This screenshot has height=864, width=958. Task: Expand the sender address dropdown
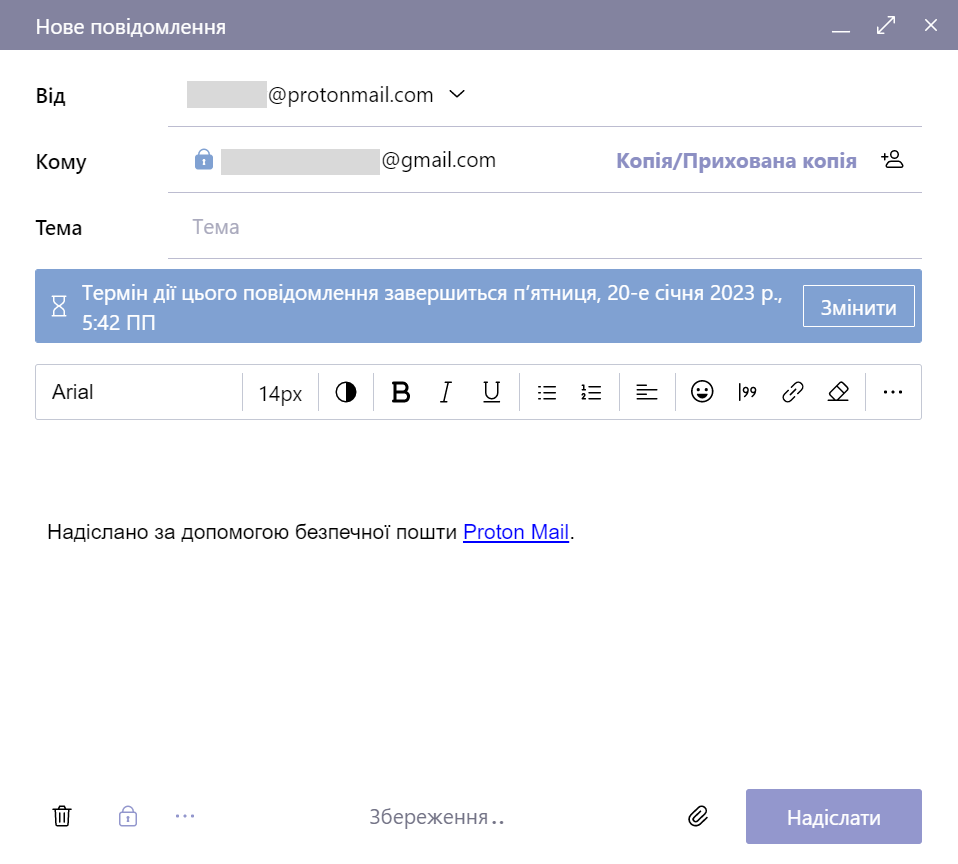point(457,95)
